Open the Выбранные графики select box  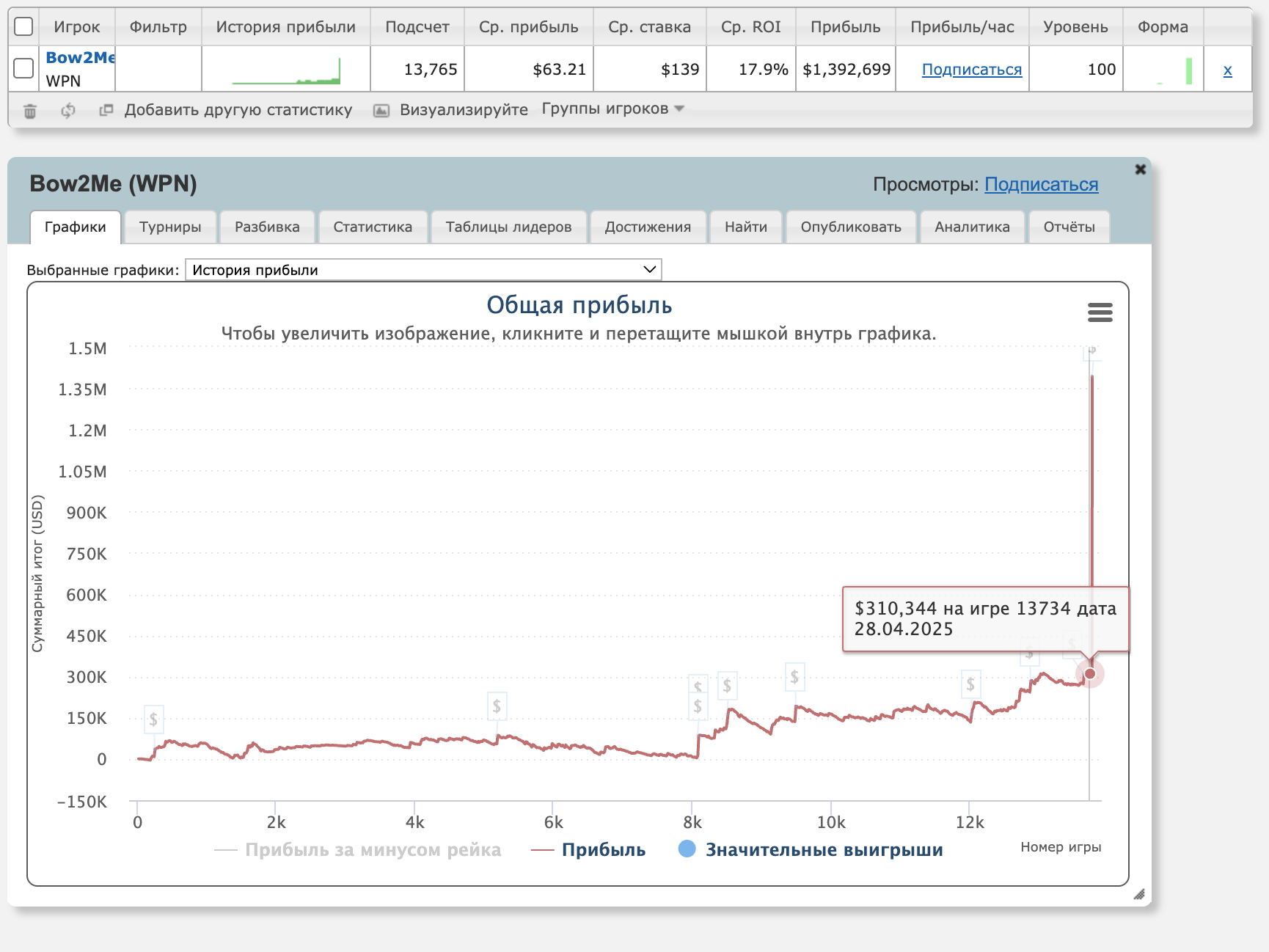point(423,270)
